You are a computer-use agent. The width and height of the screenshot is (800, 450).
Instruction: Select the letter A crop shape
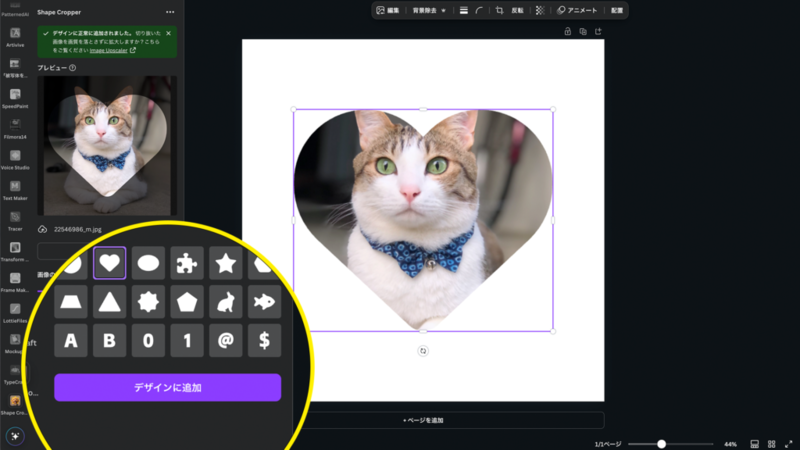71,340
